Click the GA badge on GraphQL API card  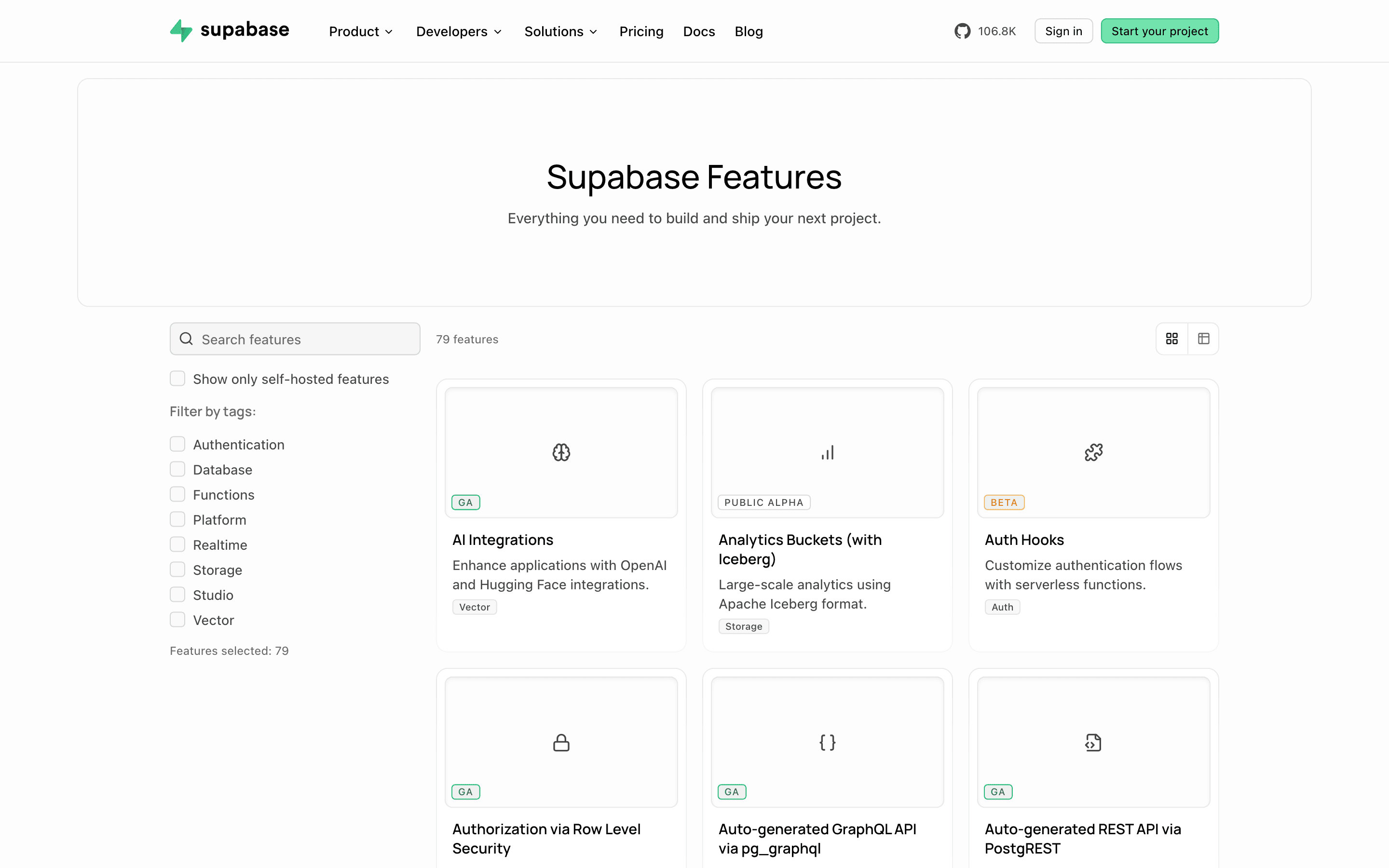(732, 792)
